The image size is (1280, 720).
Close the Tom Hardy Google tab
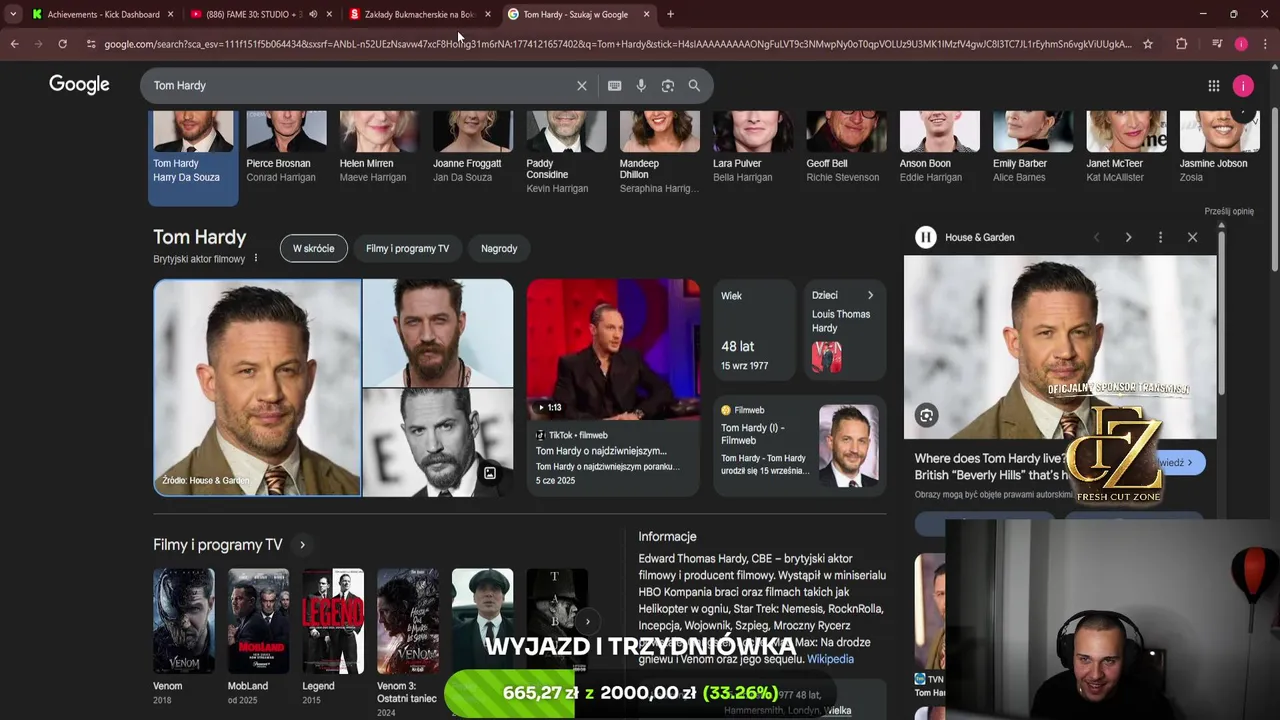(x=646, y=14)
